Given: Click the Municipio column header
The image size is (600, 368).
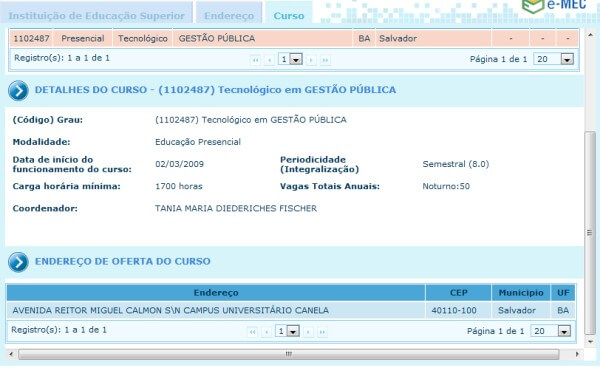Looking at the screenshot, I should click(x=521, y=293).
